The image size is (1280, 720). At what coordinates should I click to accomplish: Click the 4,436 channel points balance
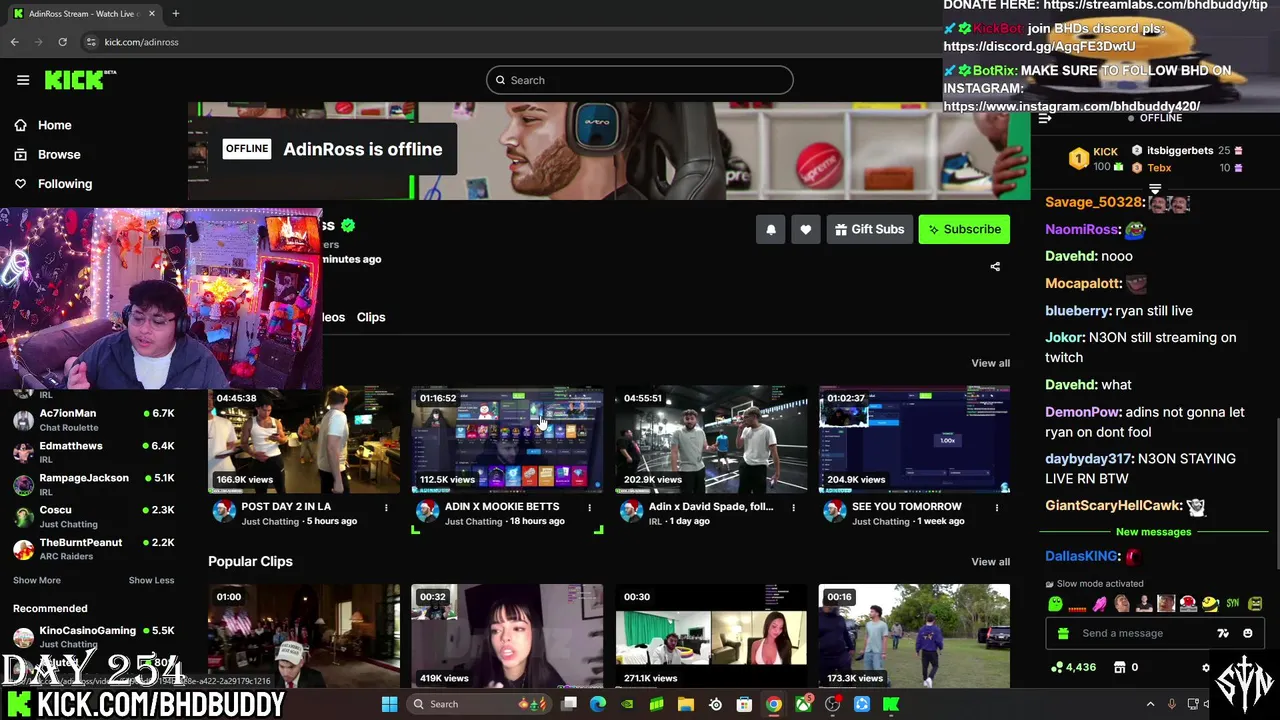point(1073,667)
